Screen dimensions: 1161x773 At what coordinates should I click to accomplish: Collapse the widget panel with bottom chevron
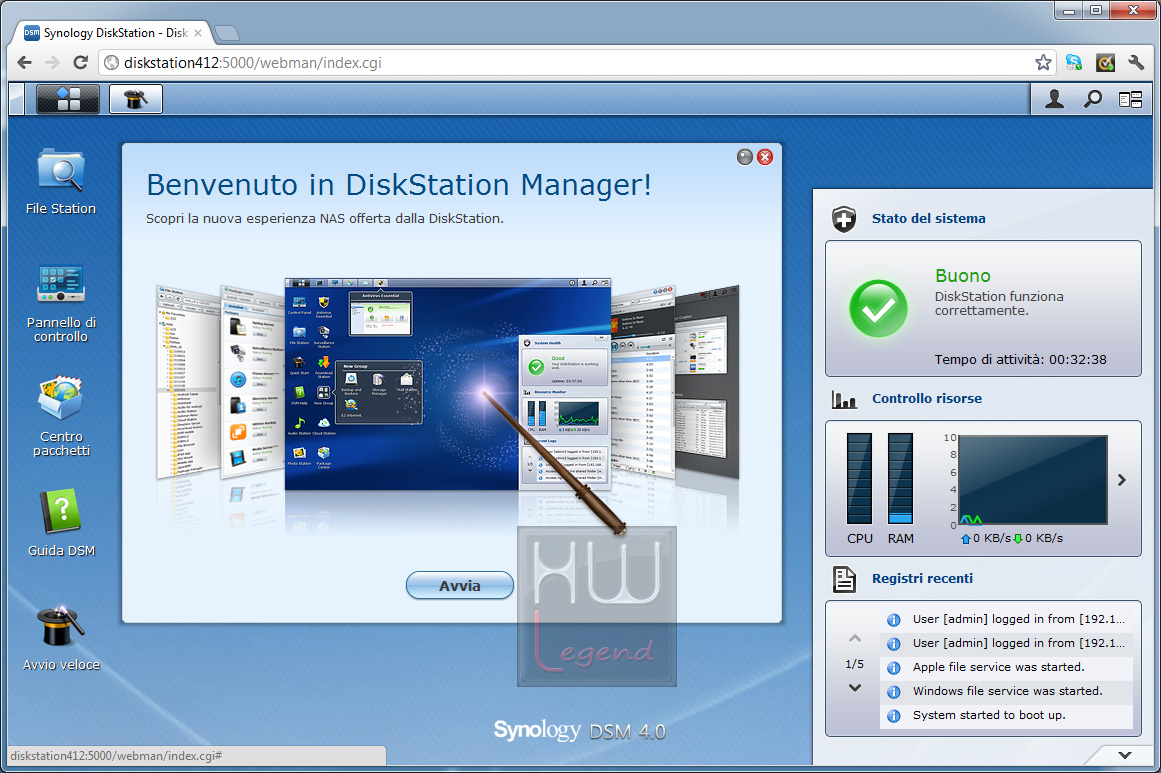coord(1125,755)
